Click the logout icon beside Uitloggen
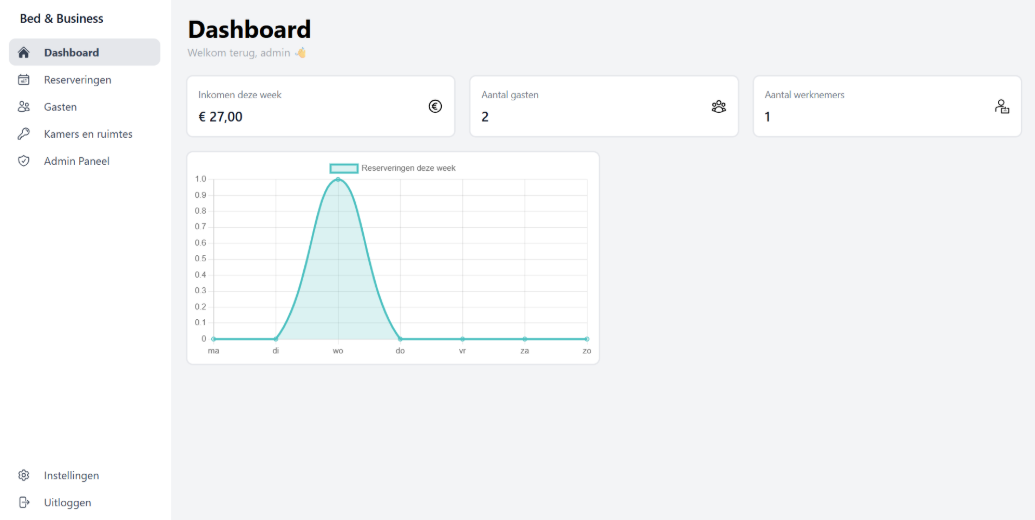Viewport: 1035px width, 520px height. 24,503
